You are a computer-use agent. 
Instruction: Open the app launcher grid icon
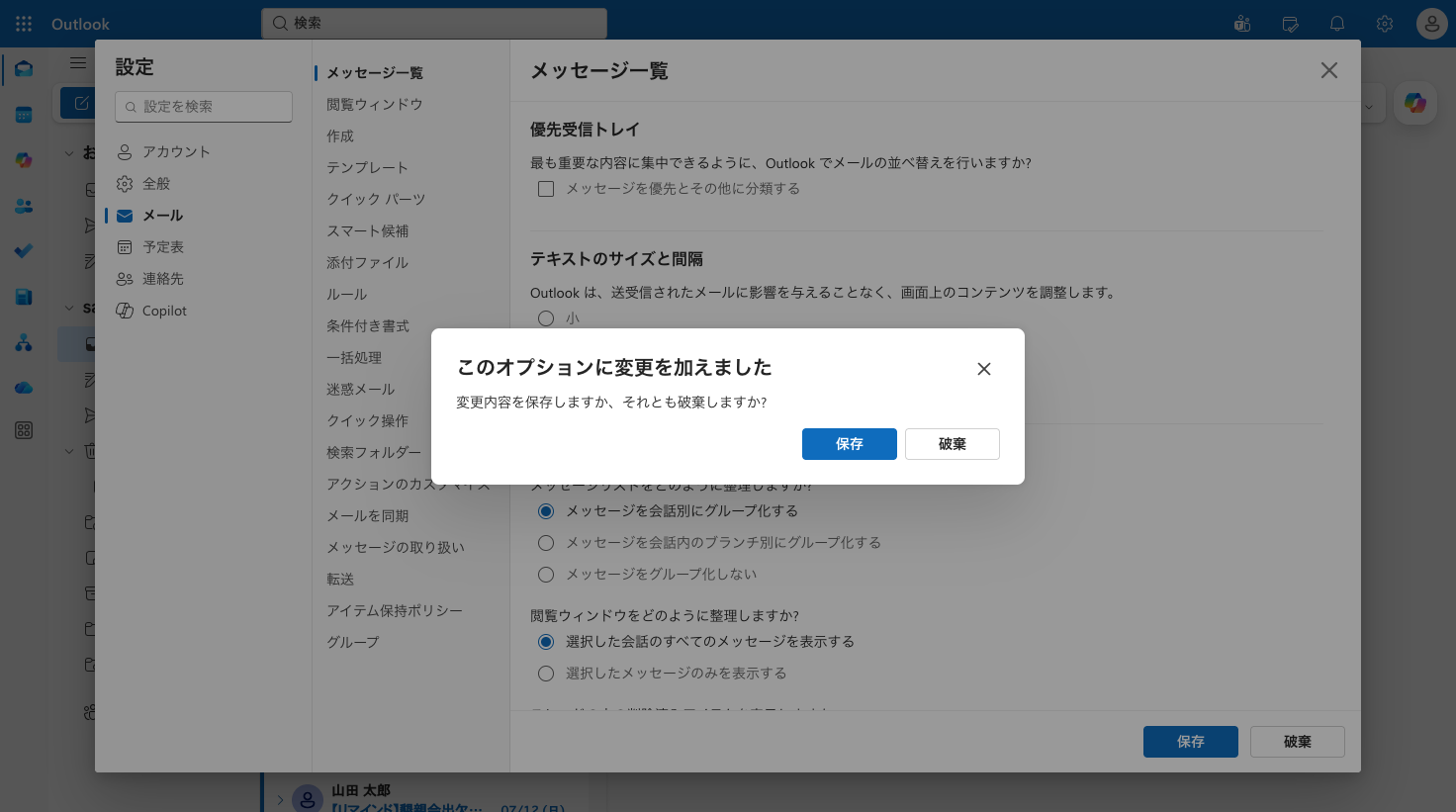(24, 24)
